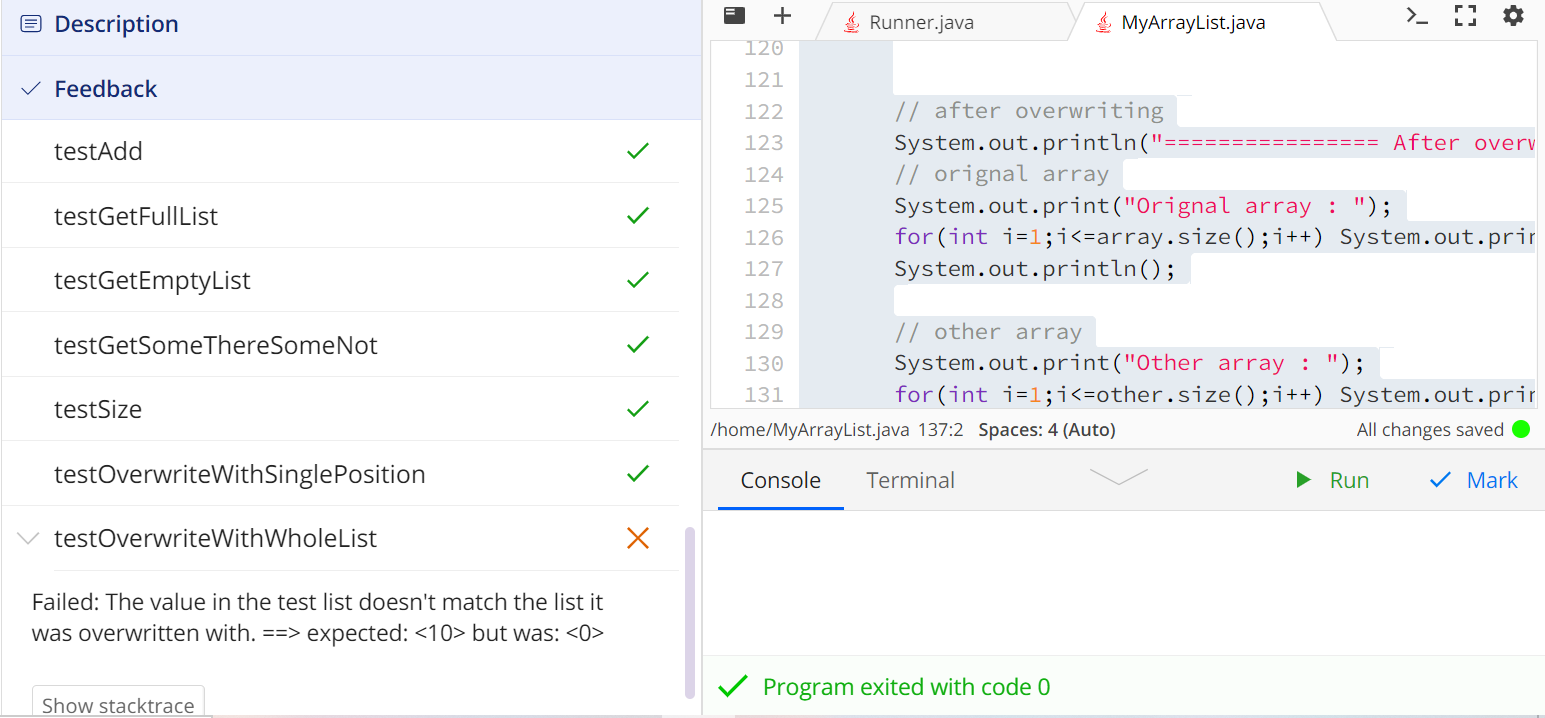This screenshot has width=1545, height=718.
Task: Open a new editor tab with plus icon
Action: click(x=782, y=16)
